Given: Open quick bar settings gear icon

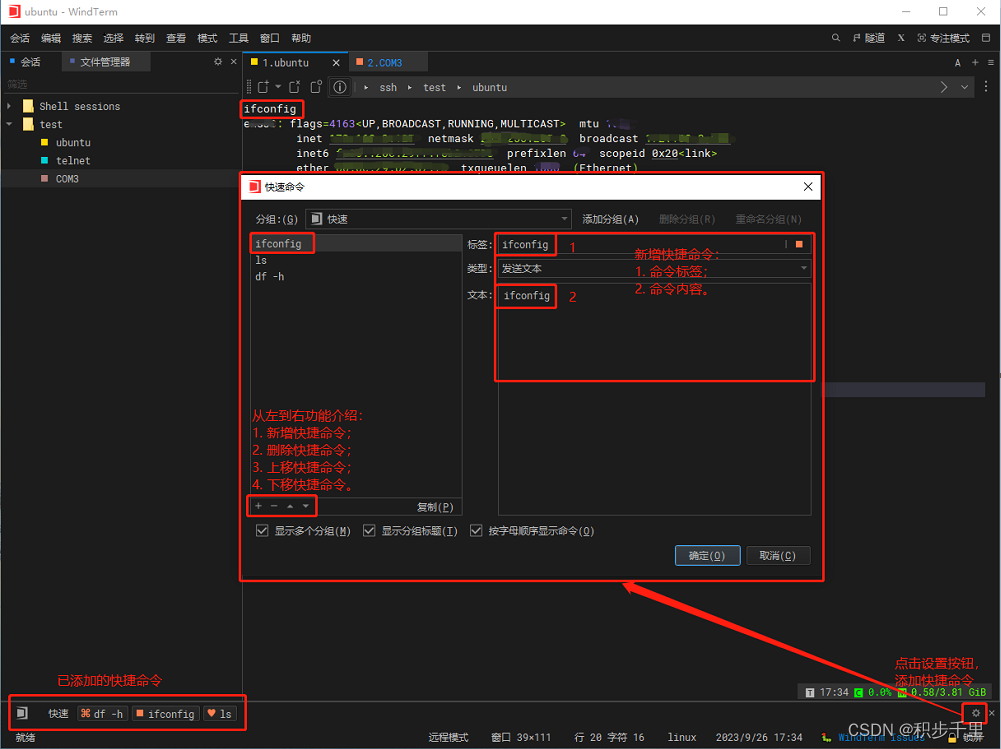Looking at the screenshot, I should 975,713.
